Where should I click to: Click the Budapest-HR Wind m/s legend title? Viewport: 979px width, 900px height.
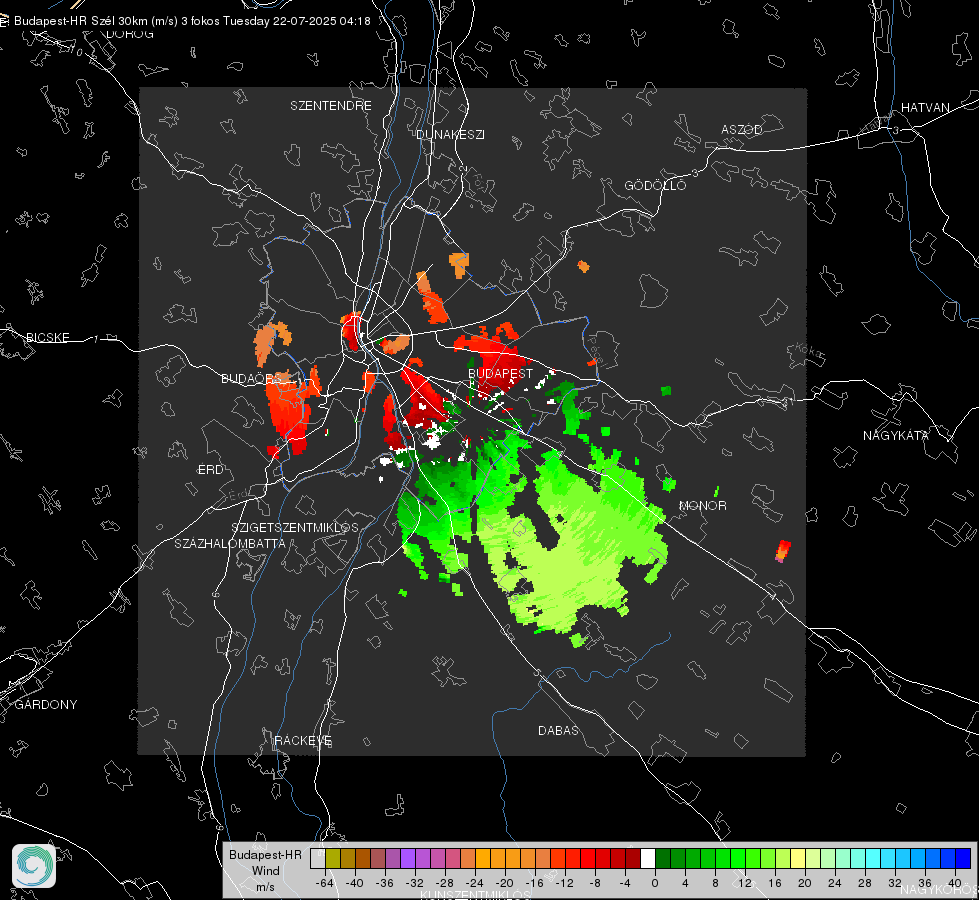(265, 871)
